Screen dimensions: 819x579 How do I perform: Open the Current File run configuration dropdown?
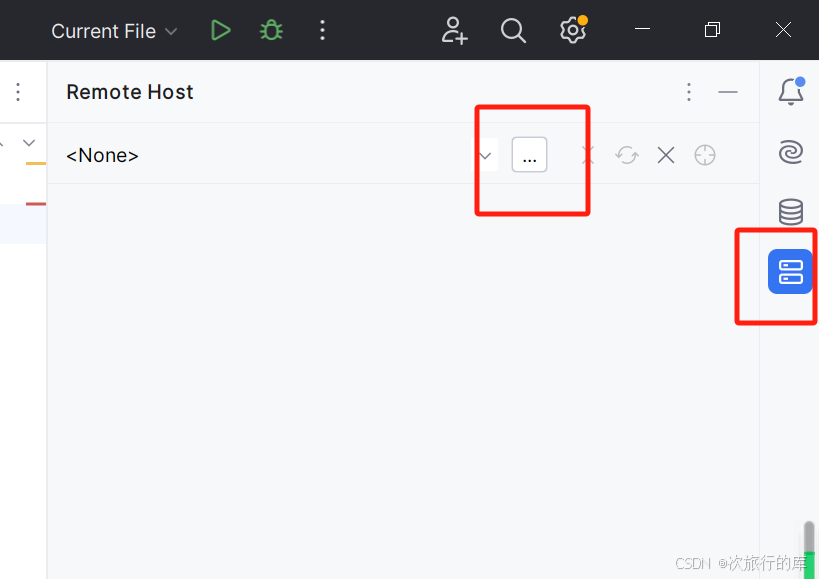(x=114, y=31)
